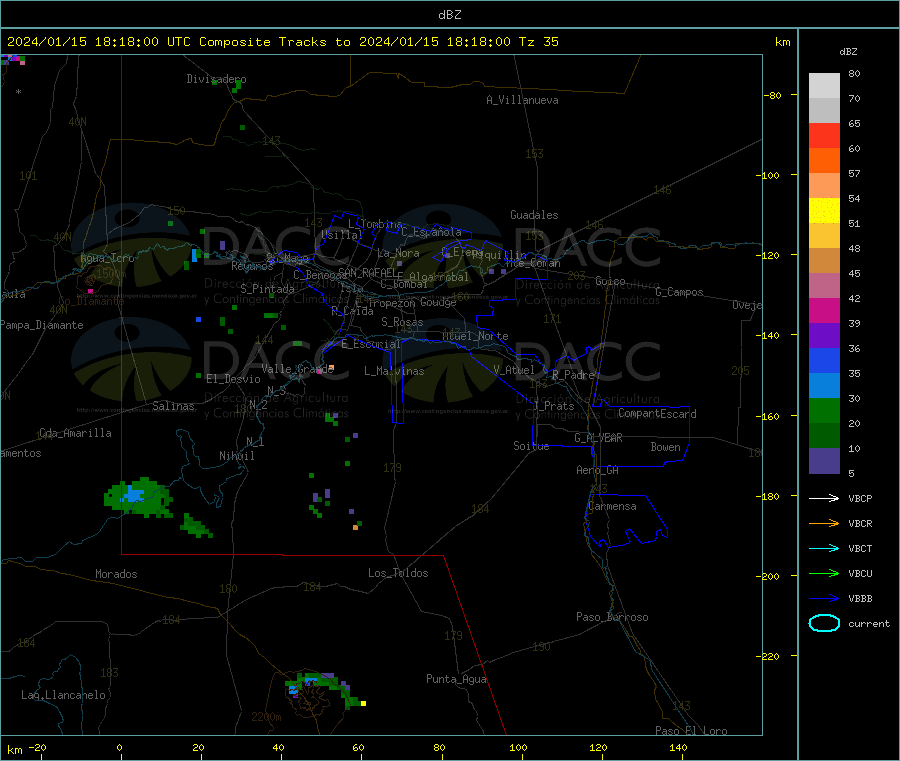Click the green VBCU arrow icon
This screenshot has width=900, height=761.
824,573
